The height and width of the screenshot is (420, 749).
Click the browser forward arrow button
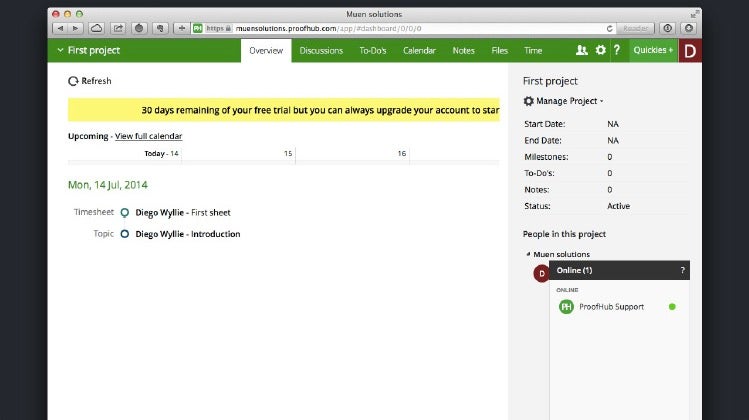(75, 29)
